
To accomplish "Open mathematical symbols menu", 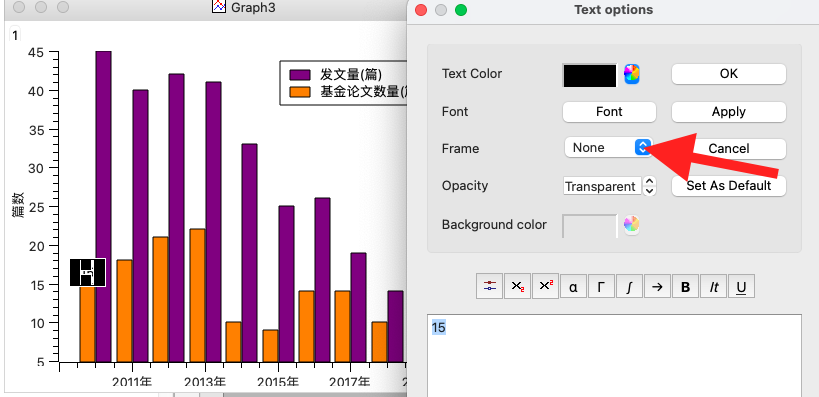I will pyautogui.click(x=630, y=286).
